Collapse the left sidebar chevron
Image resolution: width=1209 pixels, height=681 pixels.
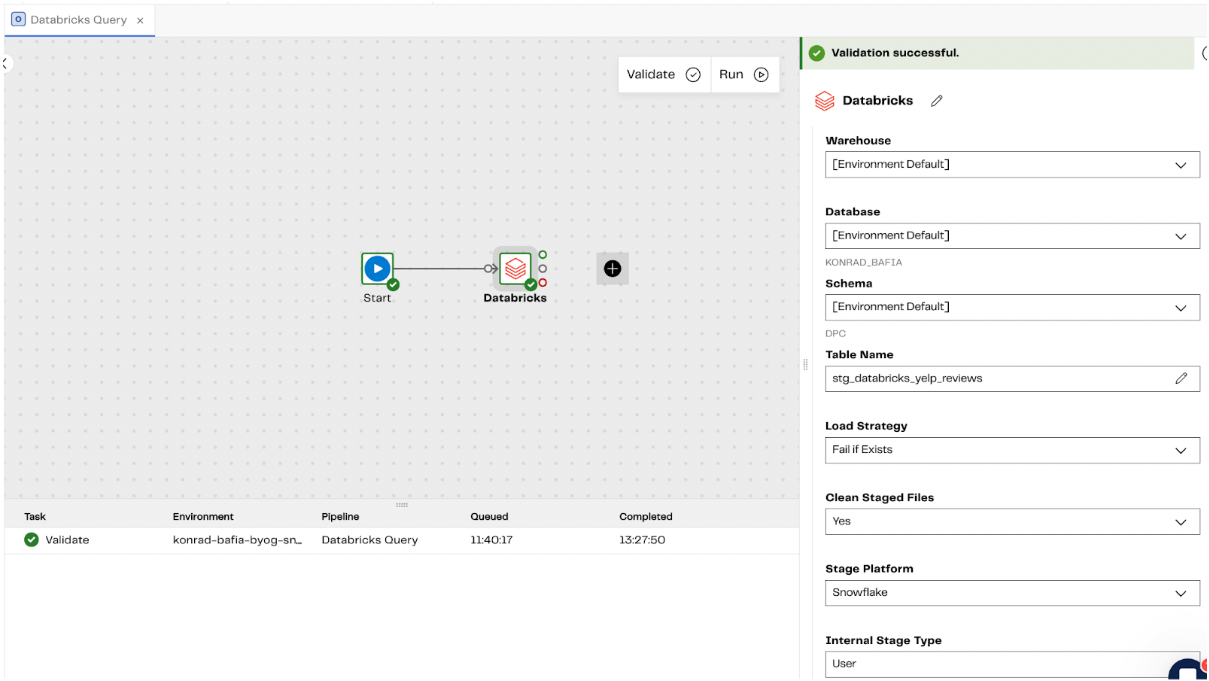click(4, 62)
